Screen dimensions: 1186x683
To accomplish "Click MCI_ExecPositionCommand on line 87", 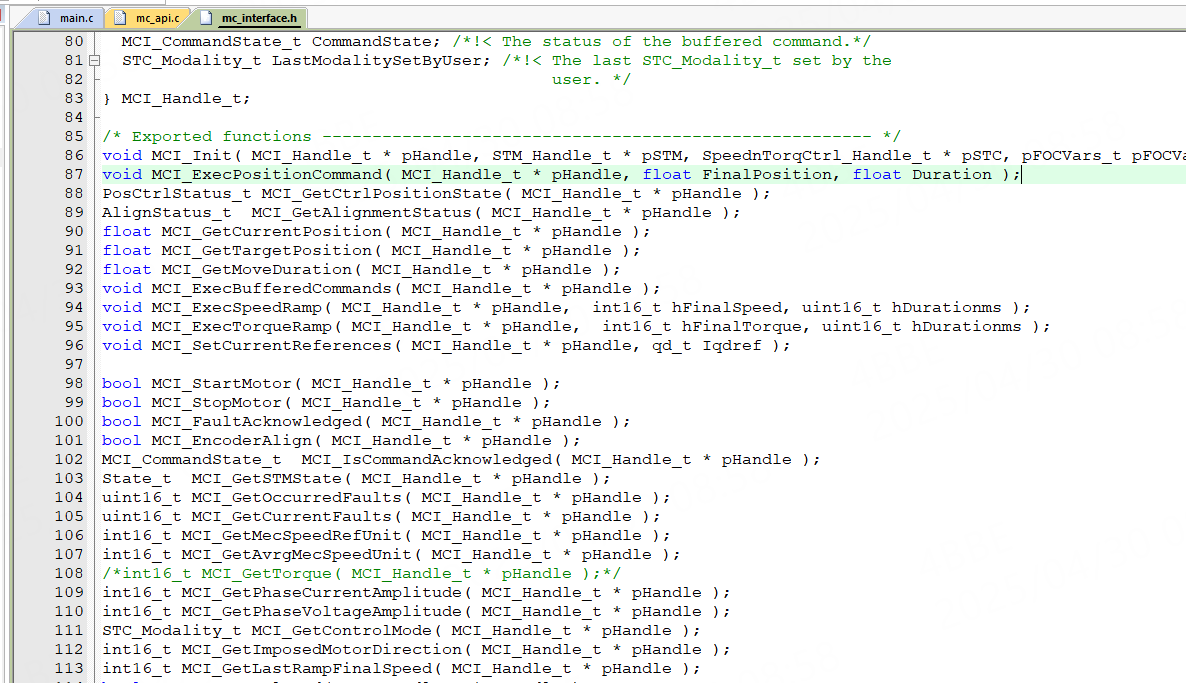I will pyautogui.click(x=267, y=175).
